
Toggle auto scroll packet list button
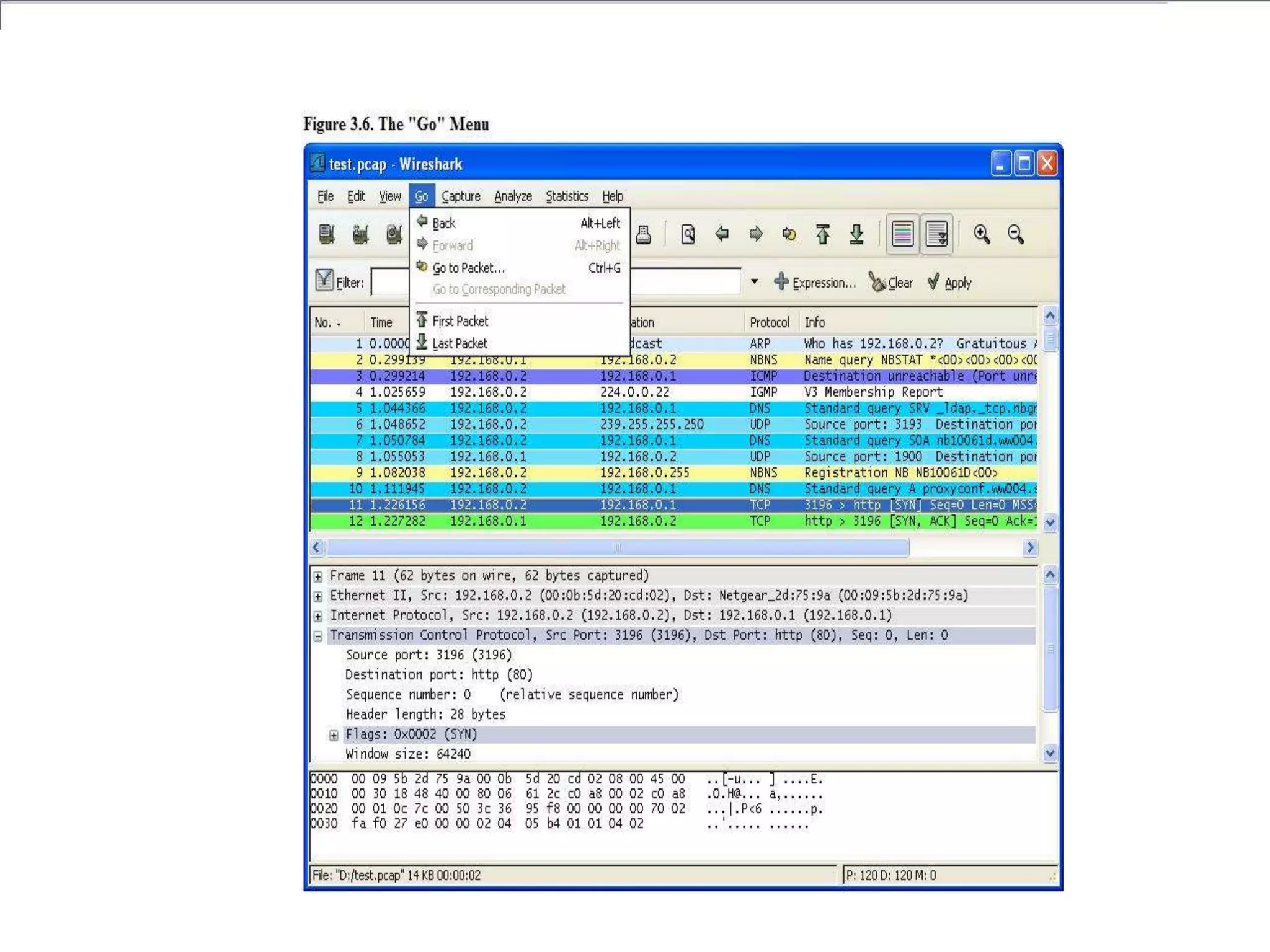pyautogui.click(x=936, y=234)
